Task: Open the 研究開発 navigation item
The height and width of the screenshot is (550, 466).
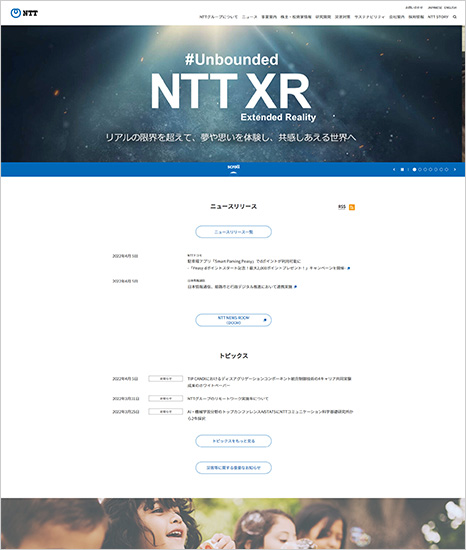Action: 323,17
